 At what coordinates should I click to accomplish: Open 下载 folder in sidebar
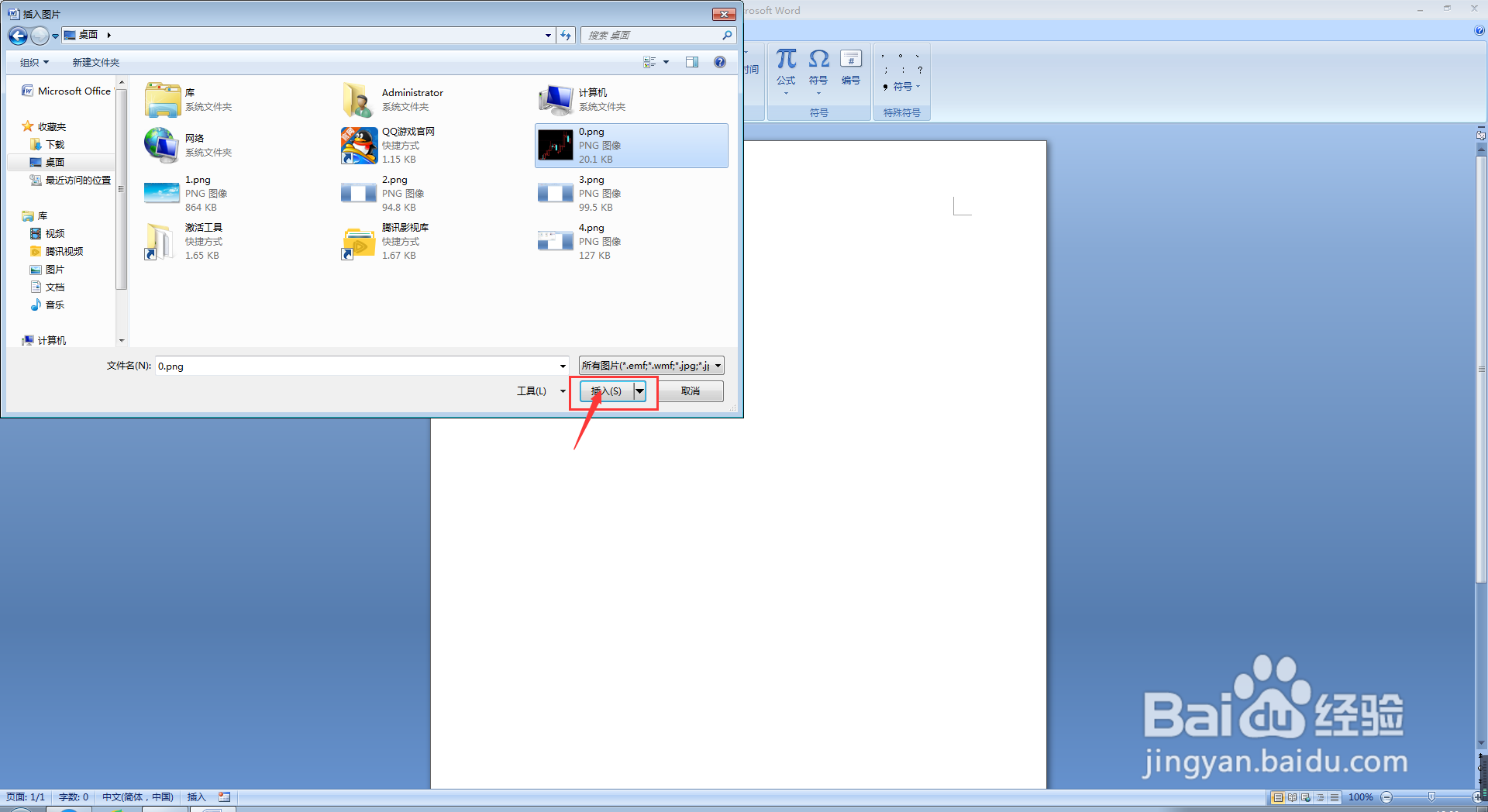tap(48, 145)
